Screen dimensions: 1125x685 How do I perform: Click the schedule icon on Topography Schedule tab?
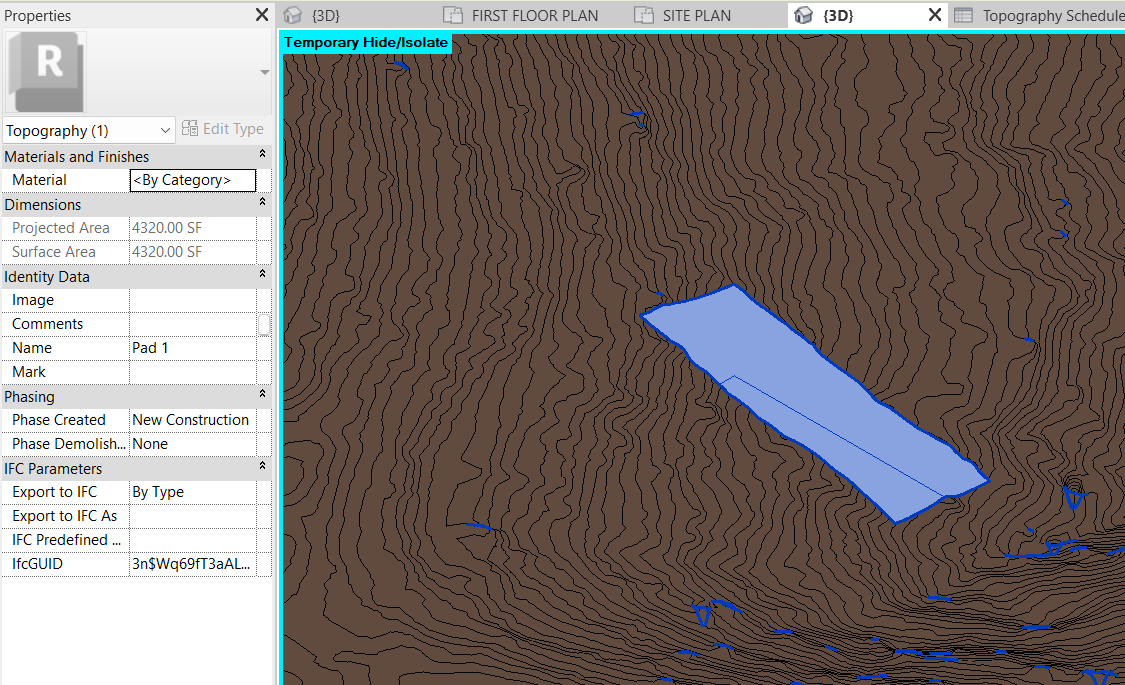[x=965, y=15]
